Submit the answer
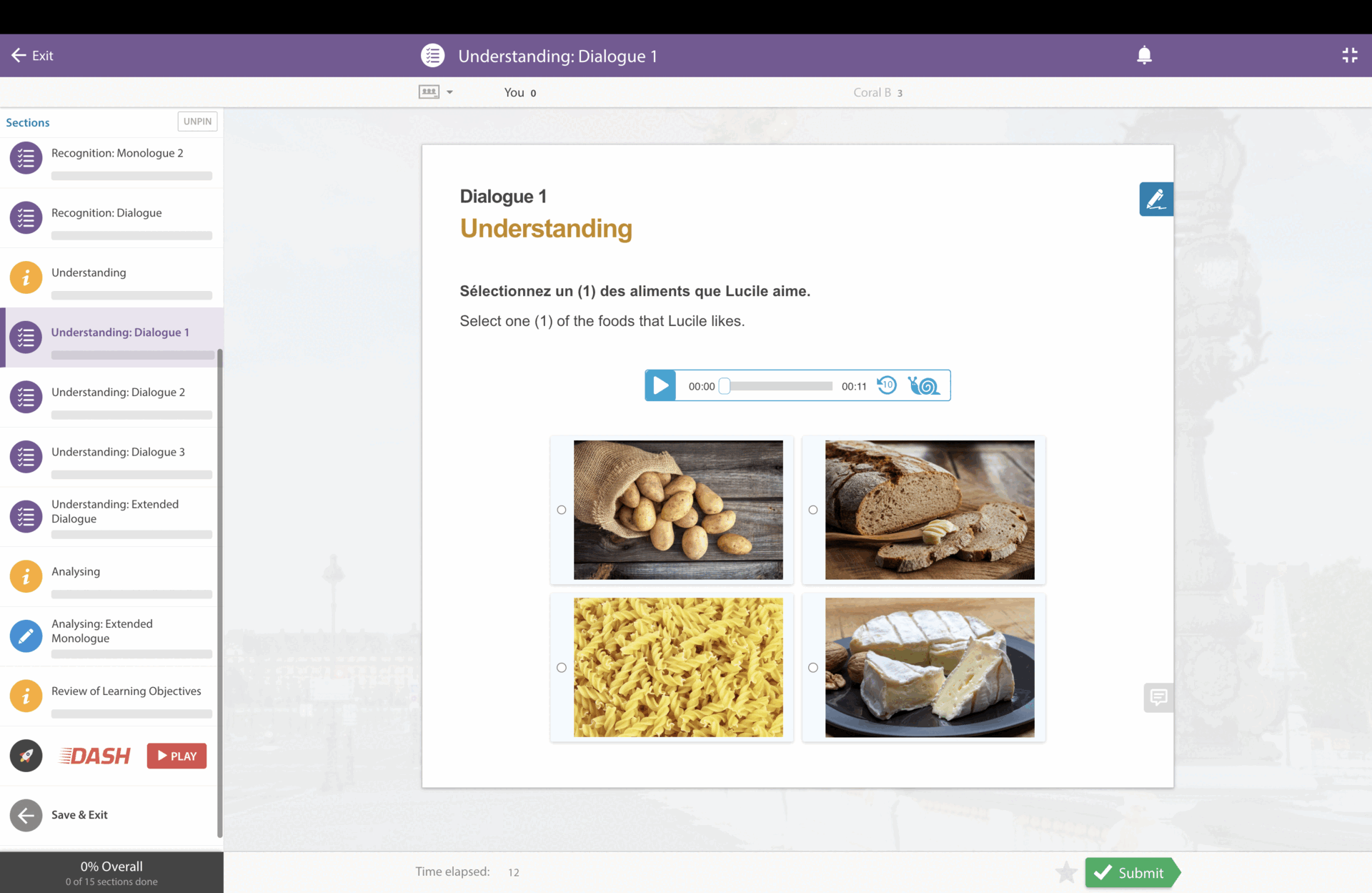 pos(1130,872)
